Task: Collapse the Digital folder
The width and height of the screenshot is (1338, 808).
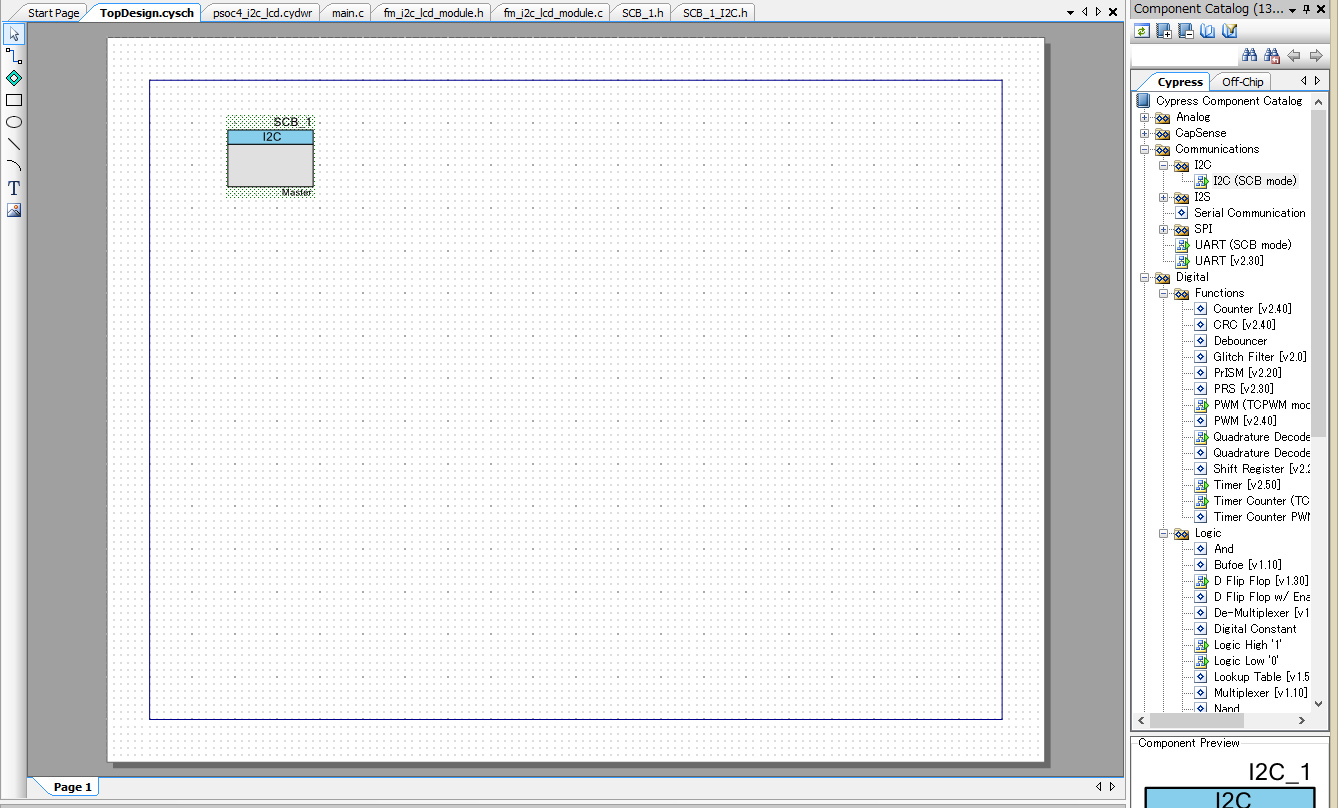Action: [x=1144, y=278]
